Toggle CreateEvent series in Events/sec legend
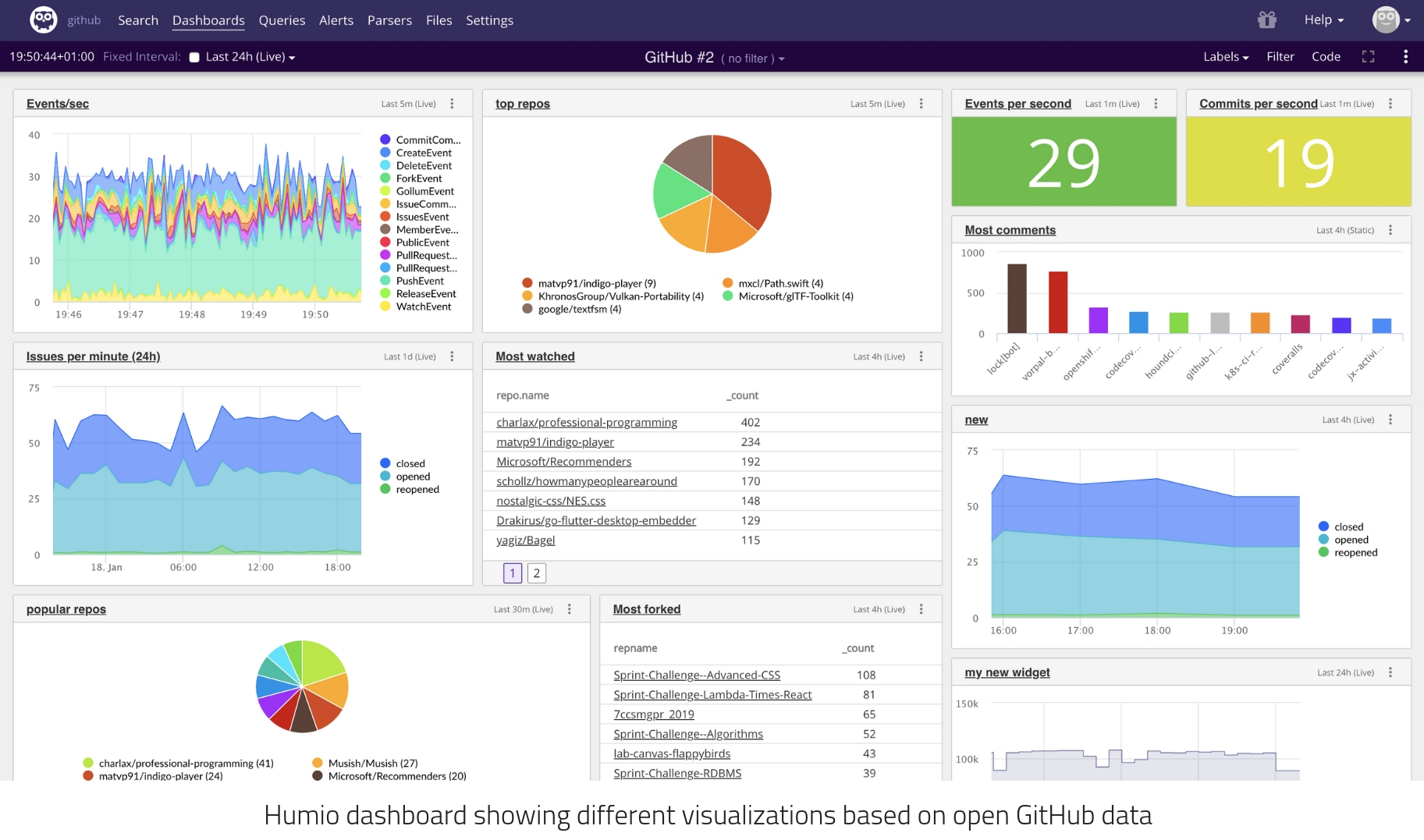This screenshot has width=1424, height=840. coord(416,153)
